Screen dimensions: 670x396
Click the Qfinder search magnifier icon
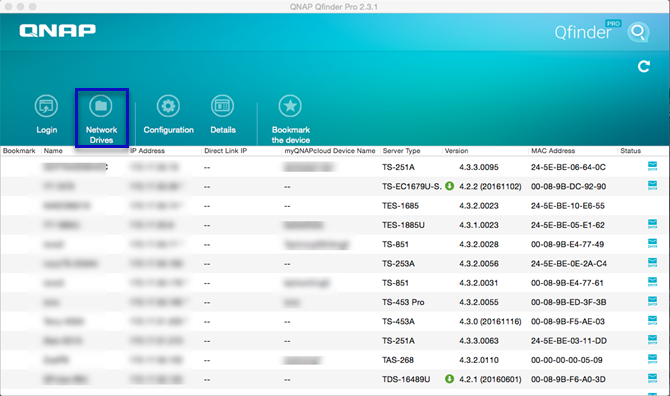[638, 32]
